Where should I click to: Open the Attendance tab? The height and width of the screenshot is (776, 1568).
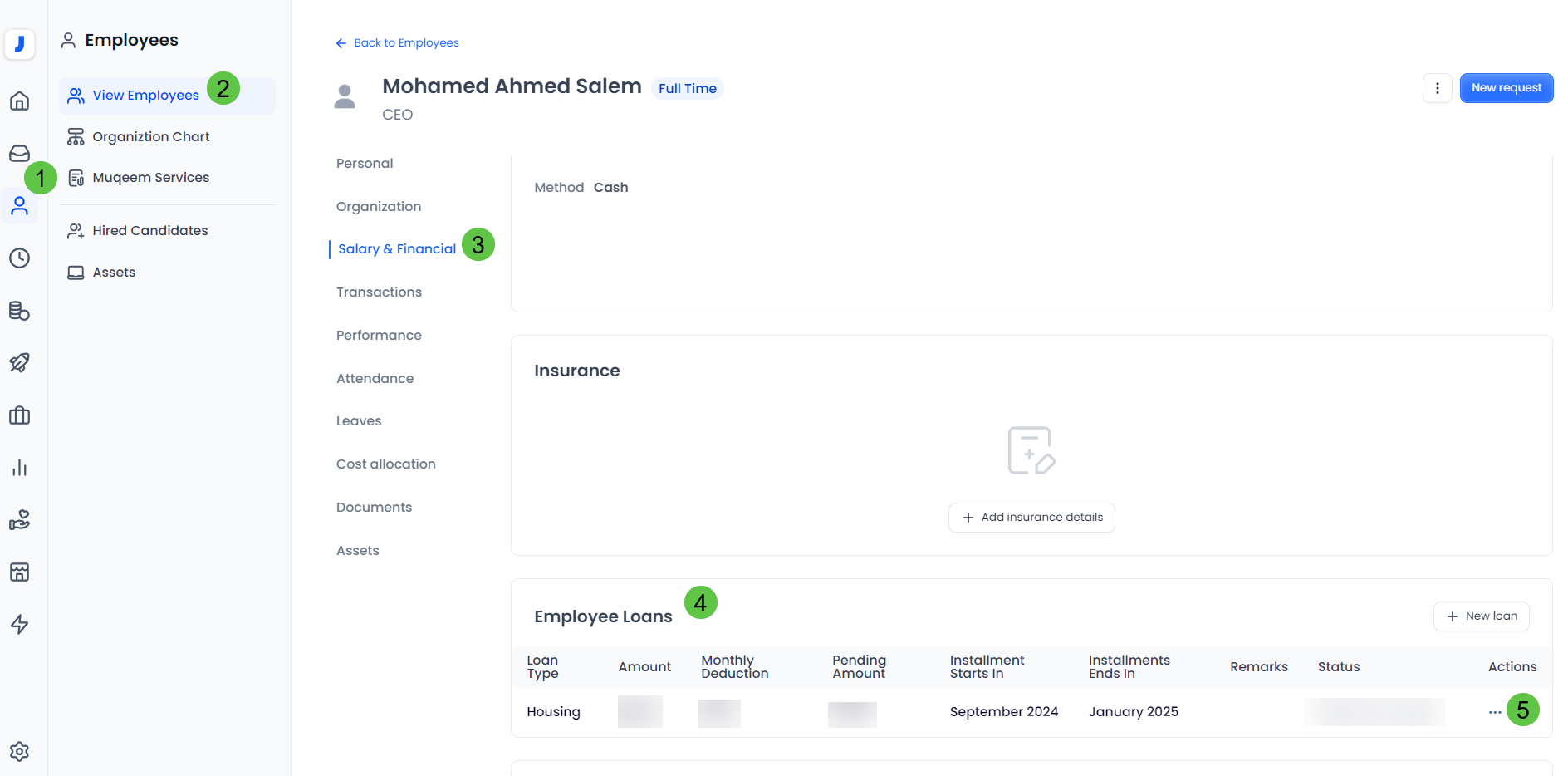(x=375, y=379)
